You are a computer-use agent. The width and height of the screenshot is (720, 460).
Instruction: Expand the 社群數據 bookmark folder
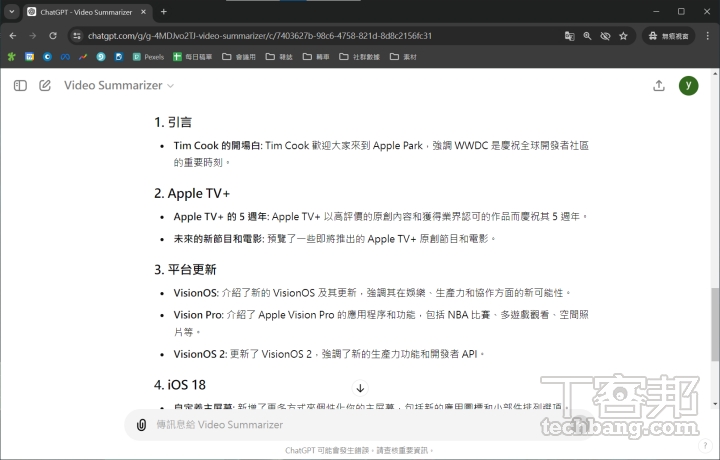(x=360, y=56)
